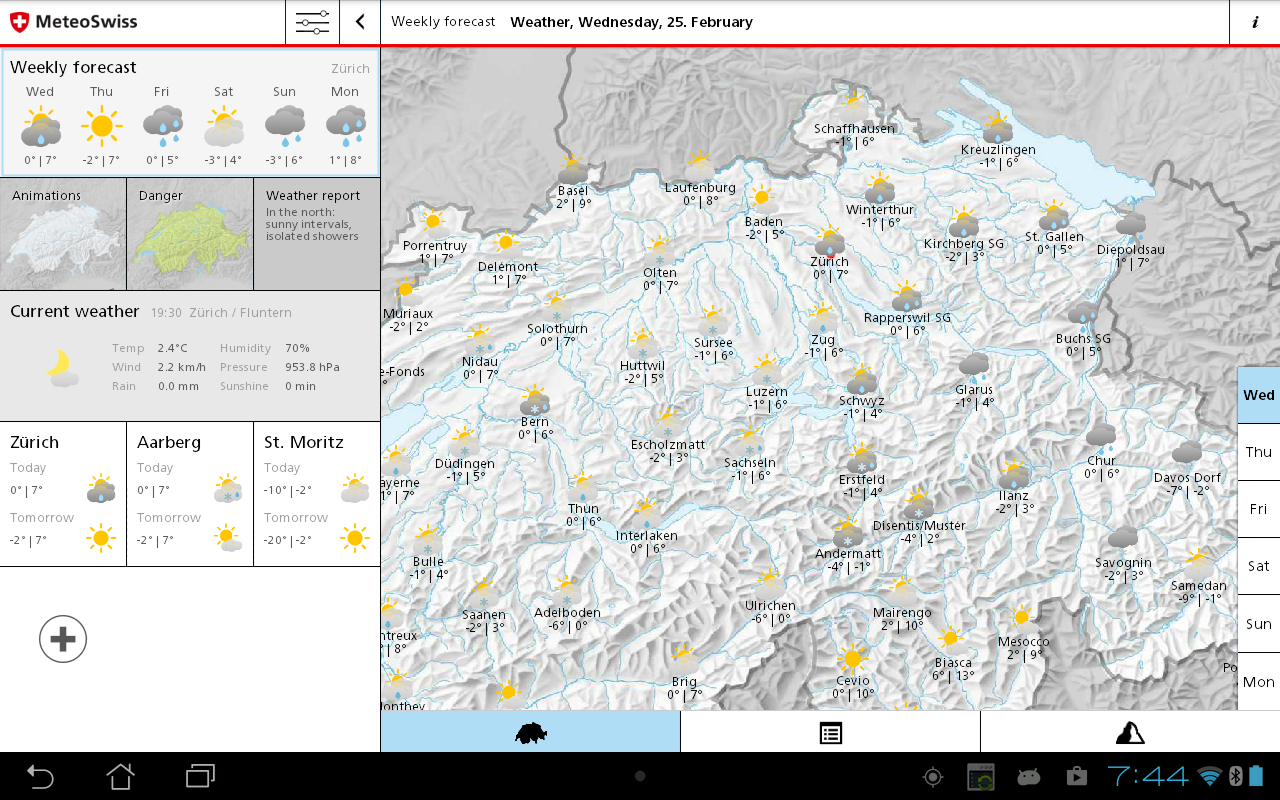This screenshot has height=800, width=1280.
Task: Tap the MeteoSwiss logo
Action: pos(73,21)
